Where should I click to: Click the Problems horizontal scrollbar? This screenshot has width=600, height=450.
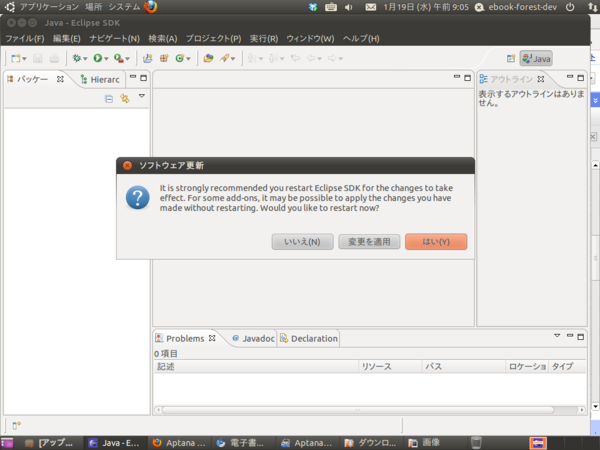coord(358,410)
